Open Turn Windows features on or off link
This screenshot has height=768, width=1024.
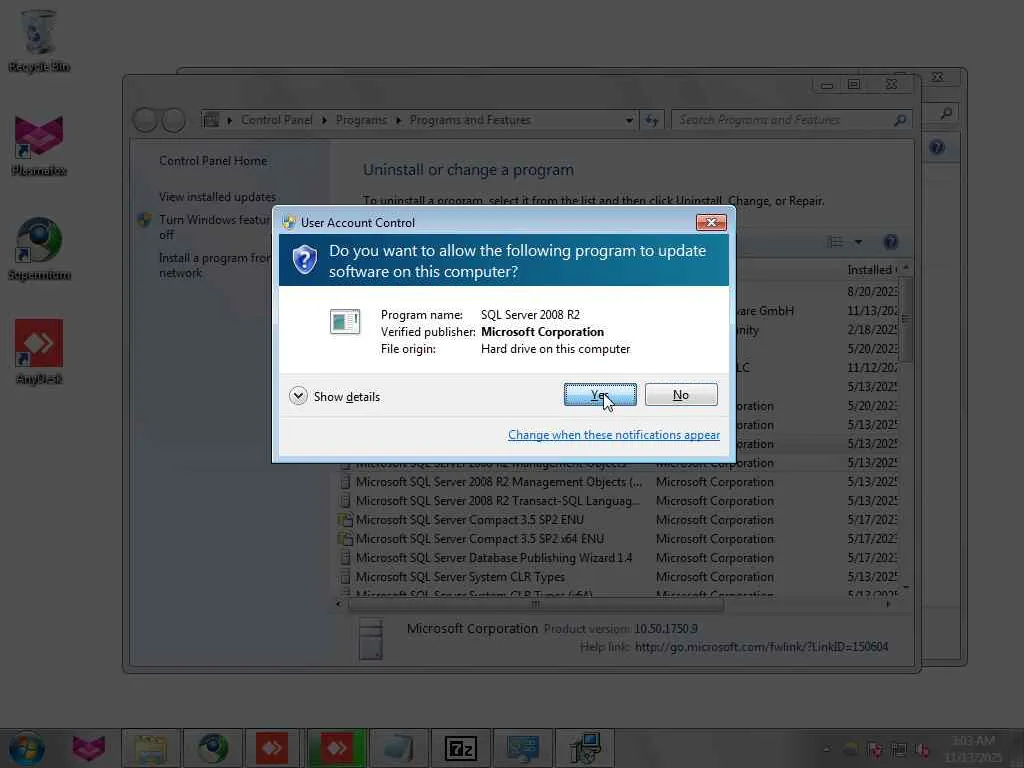214,227
